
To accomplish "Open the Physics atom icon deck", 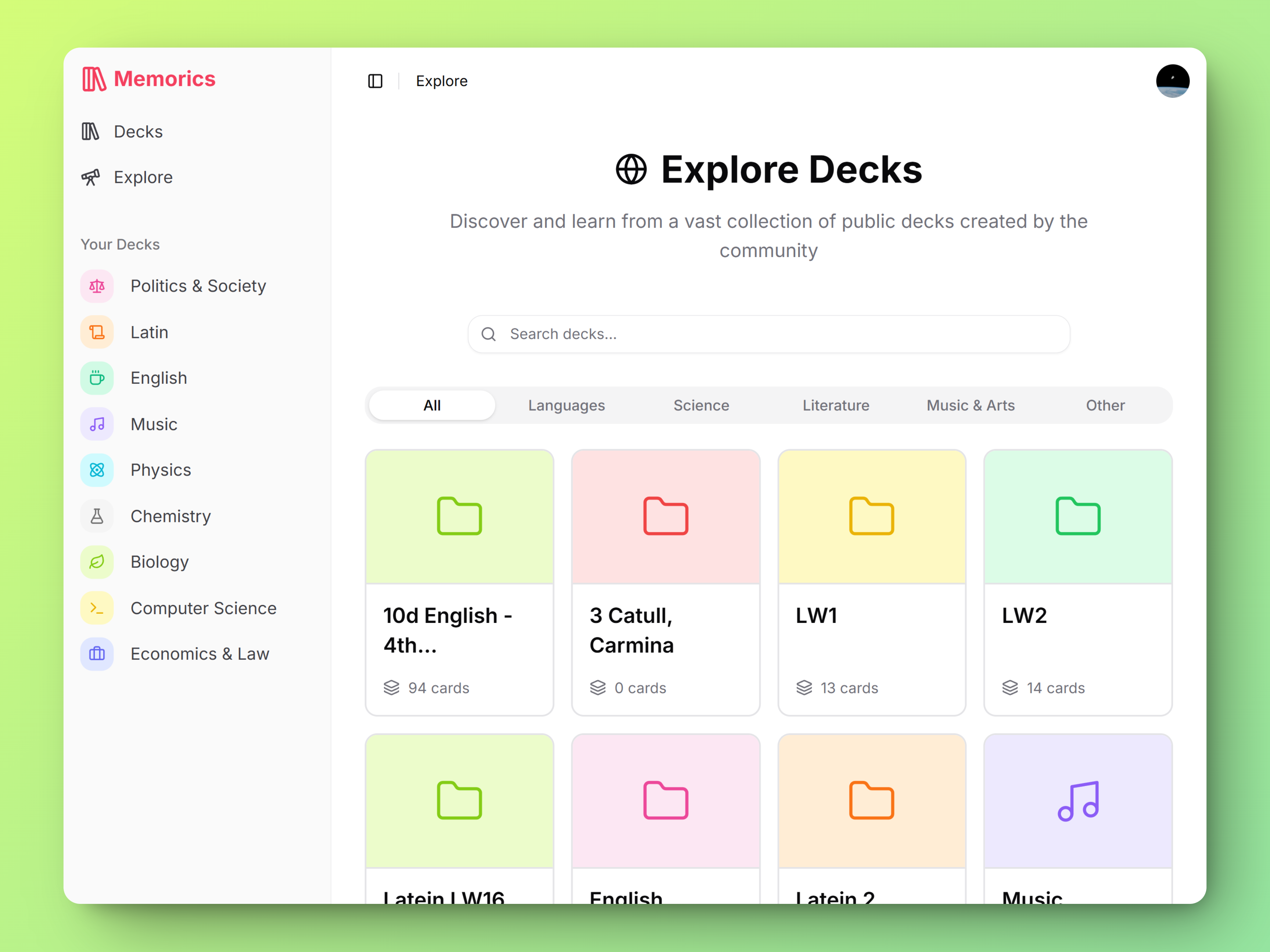I will click(x=97, y=470).
